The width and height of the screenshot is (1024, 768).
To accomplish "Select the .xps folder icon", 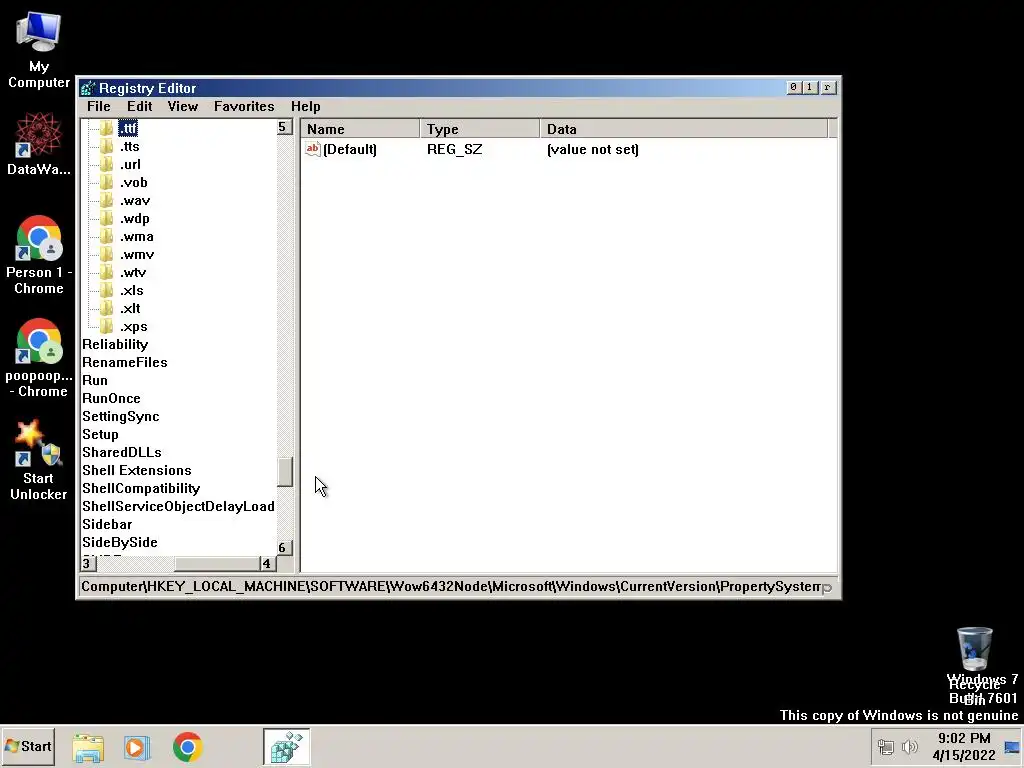I will tap(107, 326).
